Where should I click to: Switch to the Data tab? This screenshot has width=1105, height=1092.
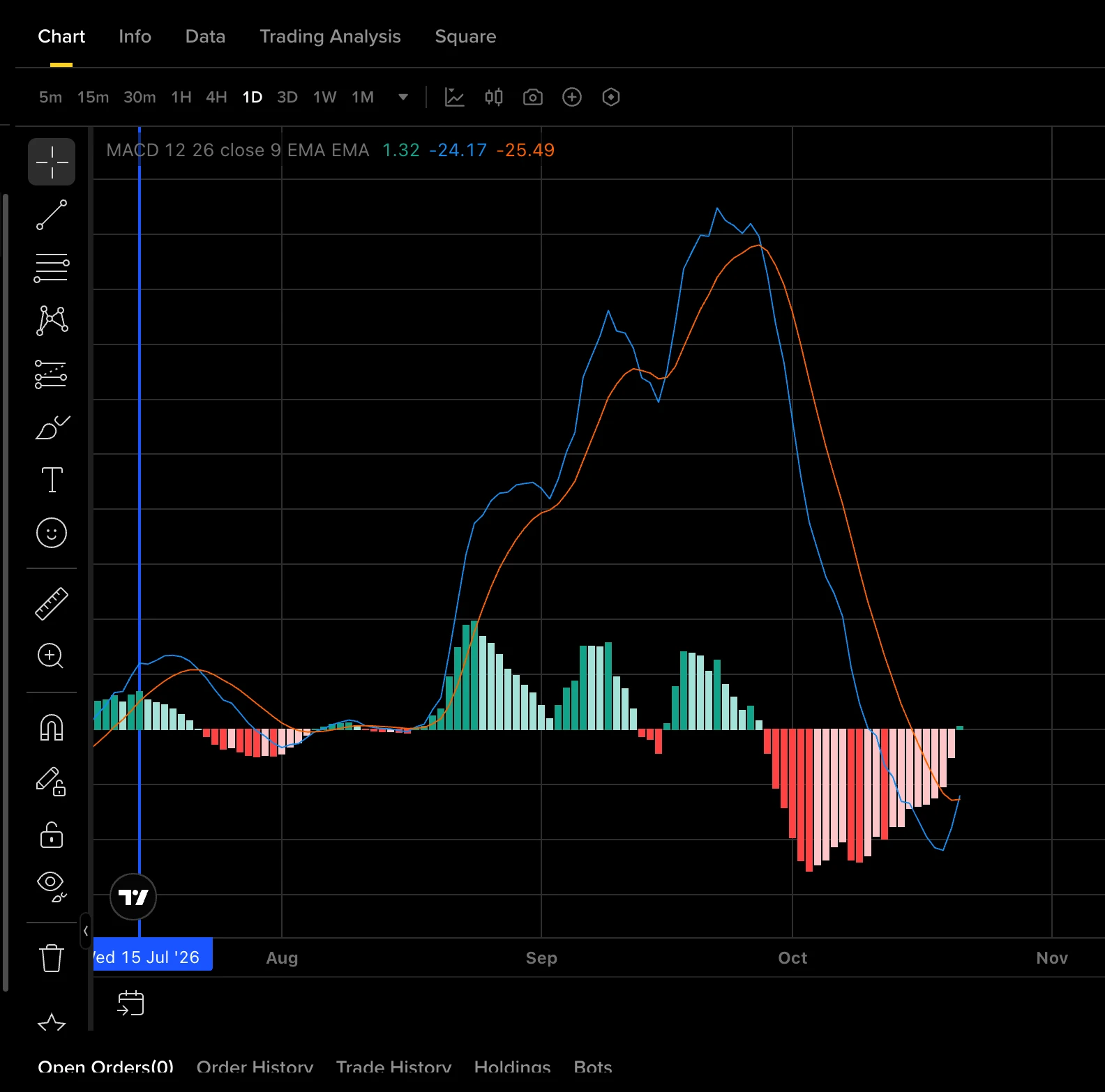pyautogui.click(x=205, y=36)
